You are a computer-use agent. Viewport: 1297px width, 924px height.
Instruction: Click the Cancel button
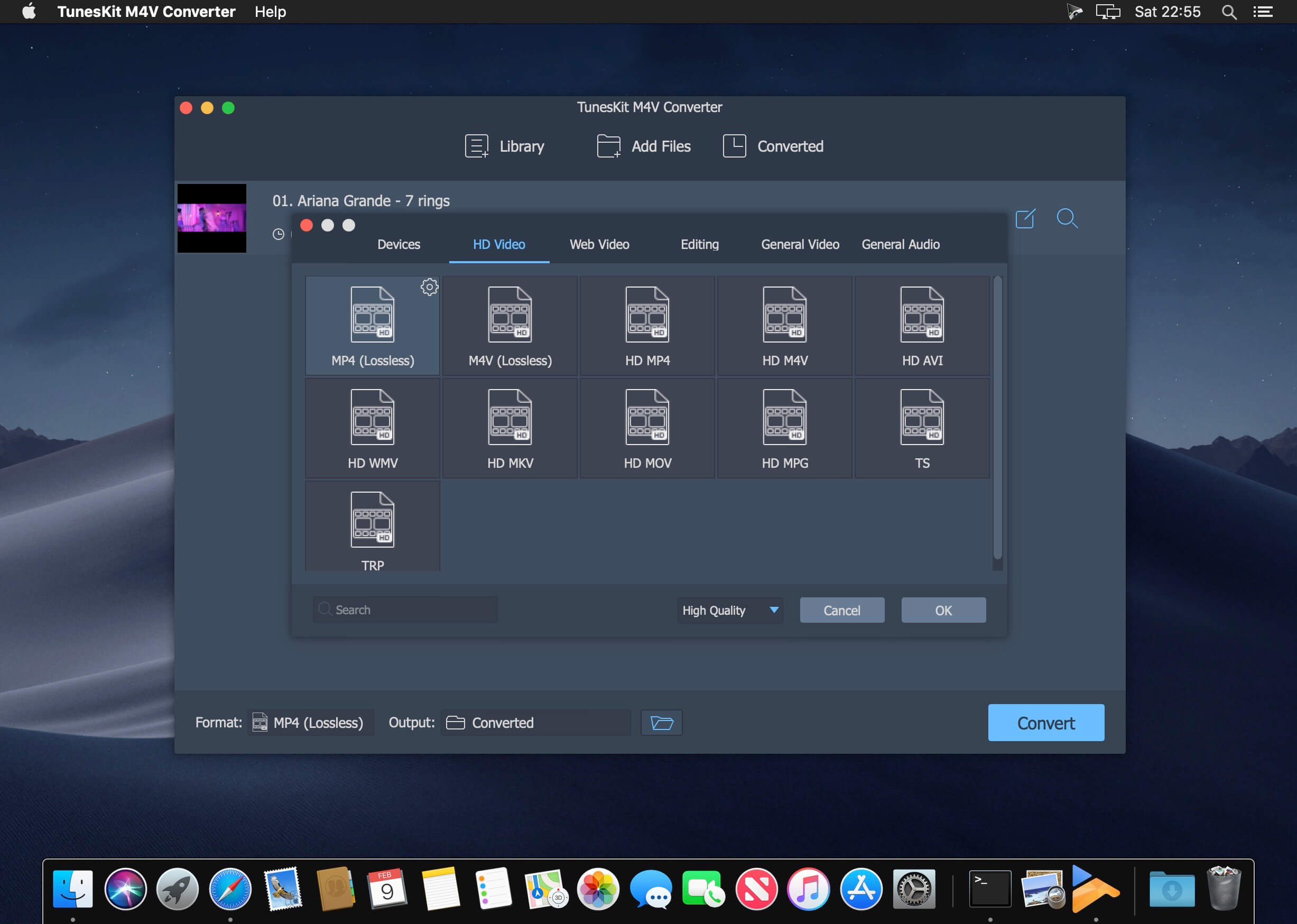tap(842, 610)
